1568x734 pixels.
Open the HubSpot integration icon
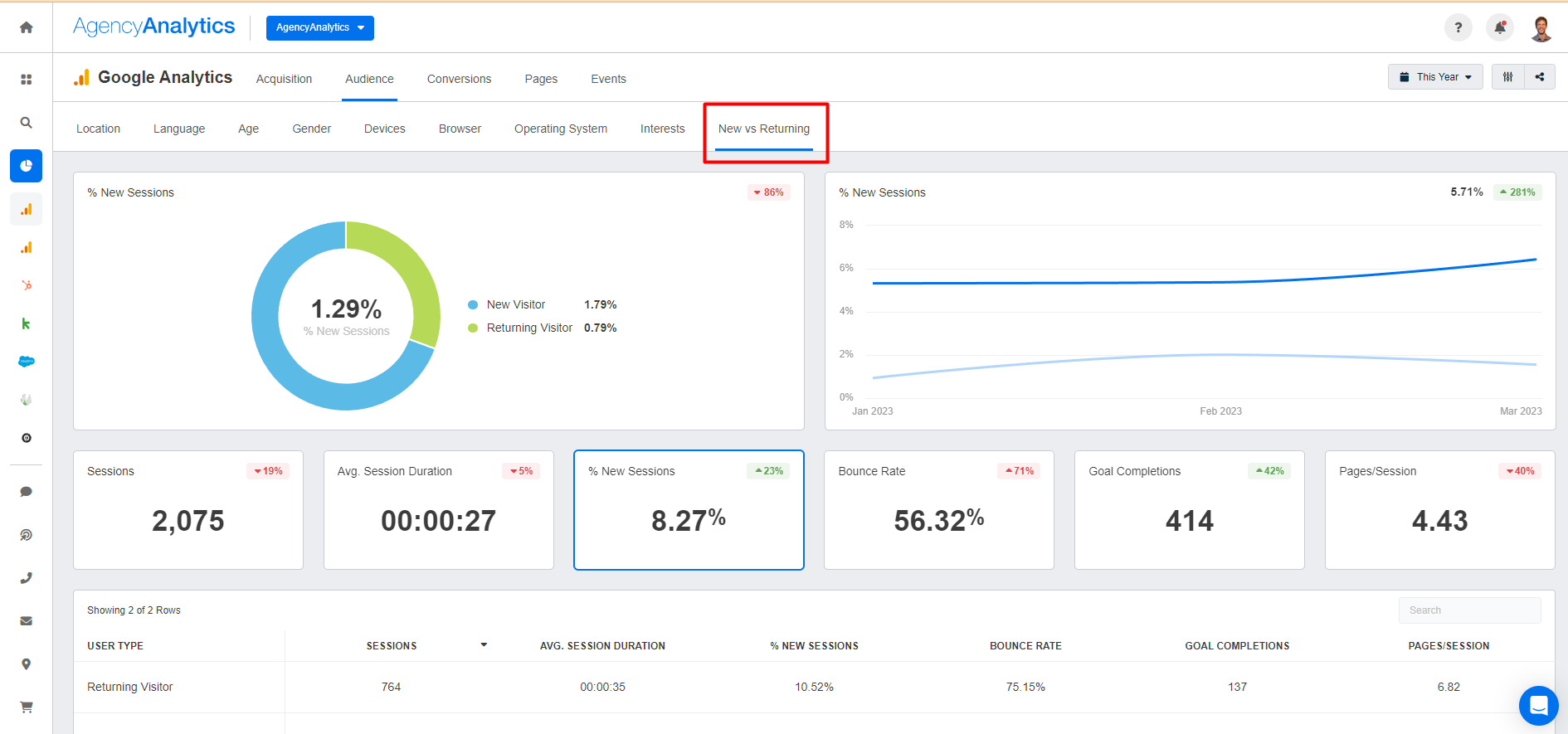(x=27, y=285)
